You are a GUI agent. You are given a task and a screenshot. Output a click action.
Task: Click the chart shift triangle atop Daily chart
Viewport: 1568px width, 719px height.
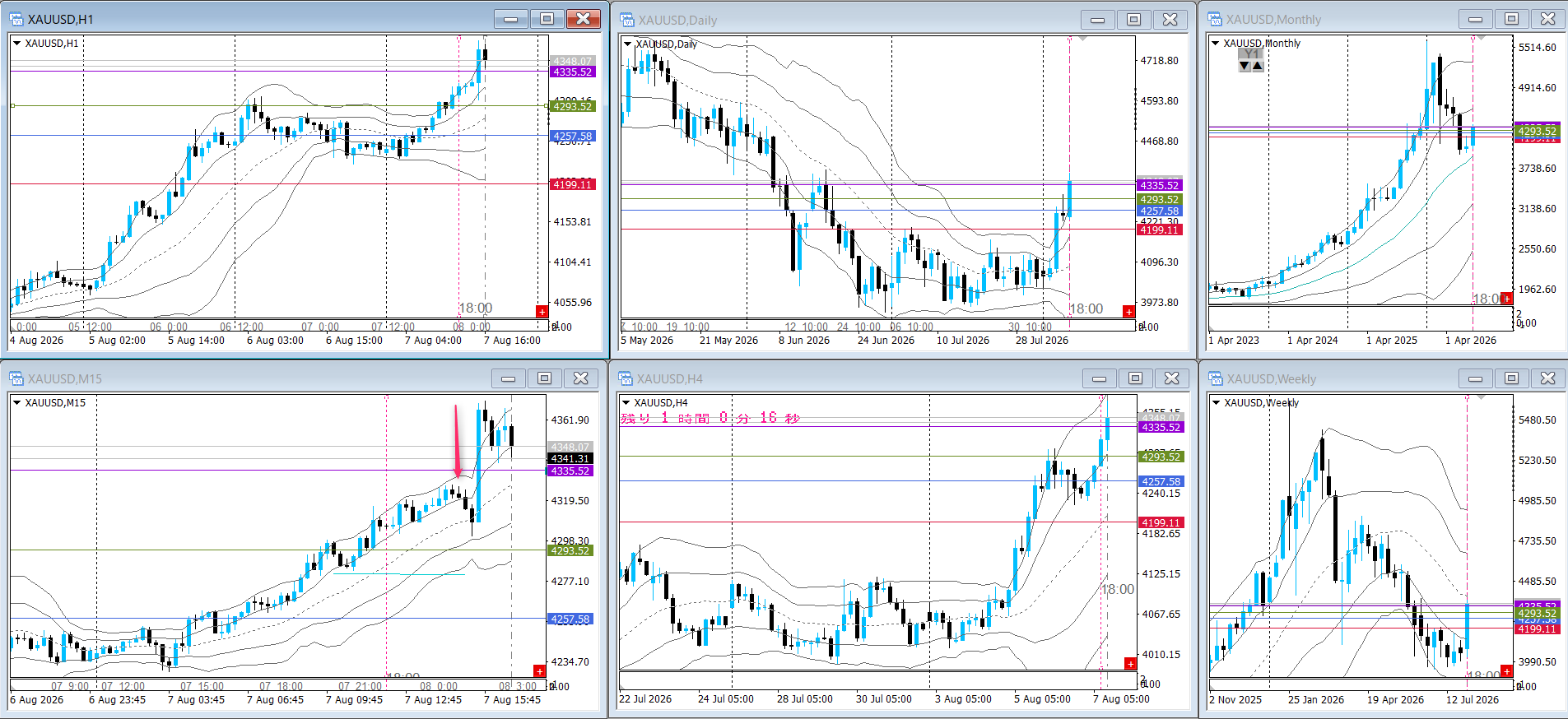[x=1083, y=39]
